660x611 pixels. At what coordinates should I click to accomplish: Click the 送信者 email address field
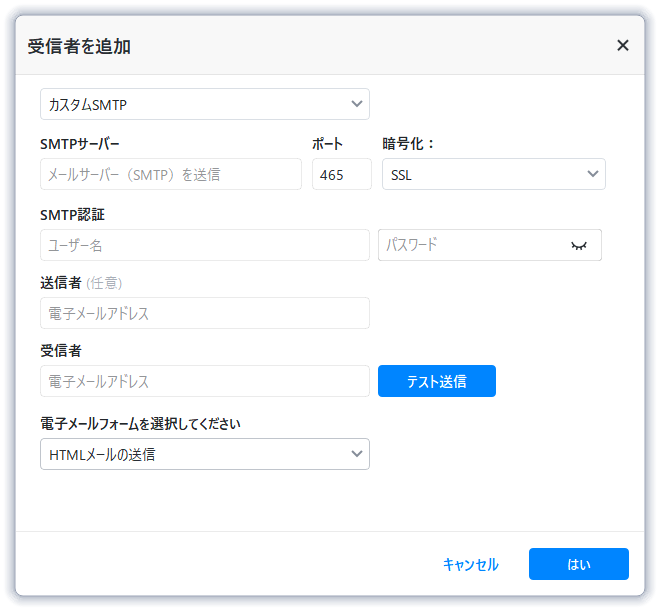205,313
